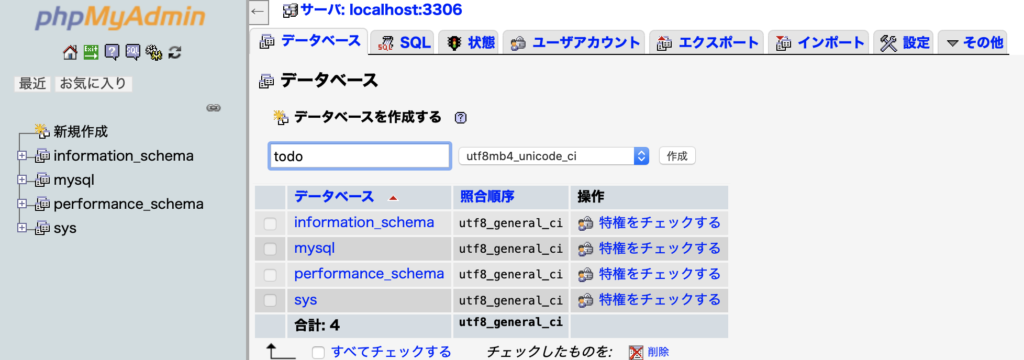Screen dimensions: 1024x360
Task: Click the help icon beside データベースを作成する
Action: [460, 118]
